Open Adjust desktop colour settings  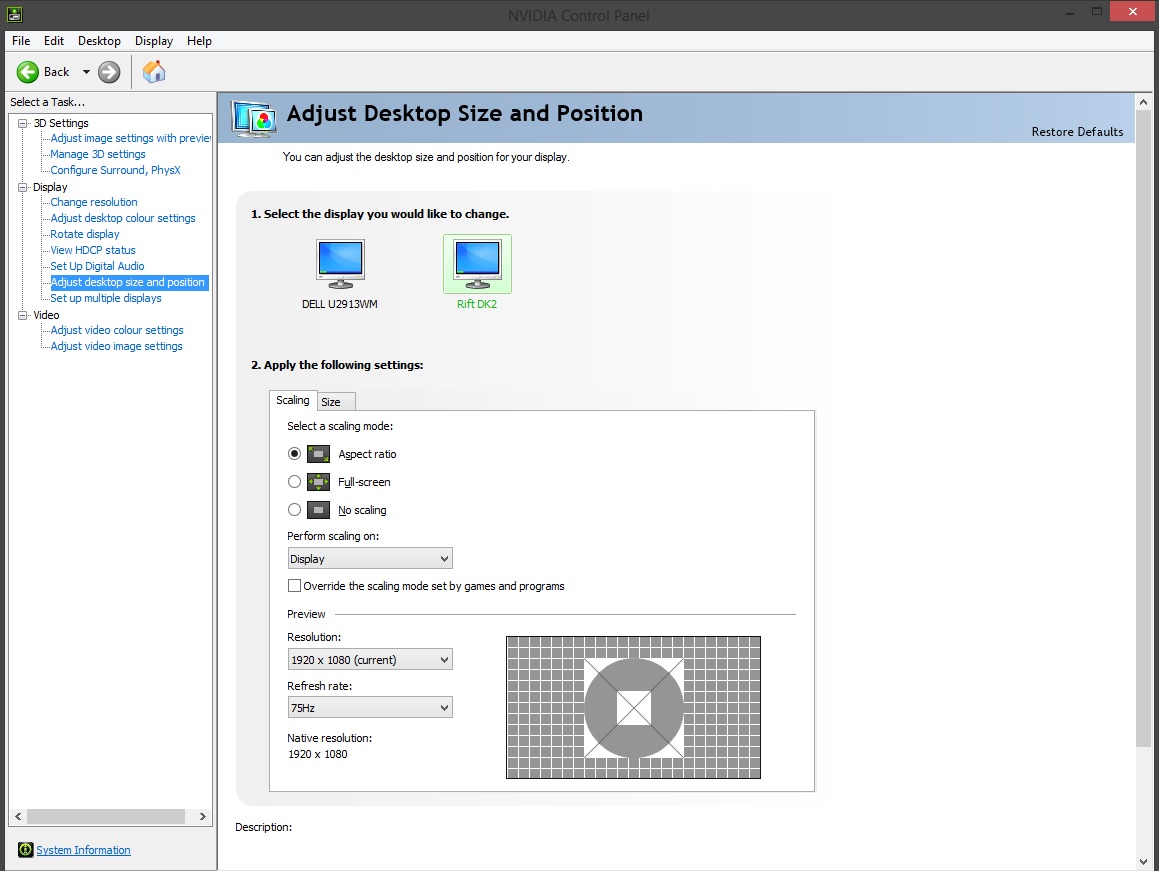(123, 218)
